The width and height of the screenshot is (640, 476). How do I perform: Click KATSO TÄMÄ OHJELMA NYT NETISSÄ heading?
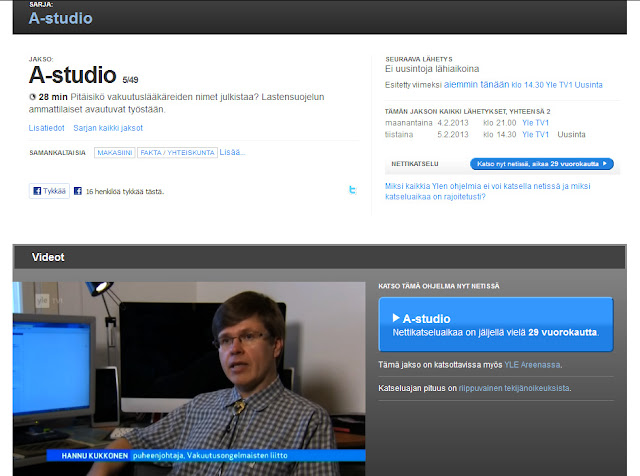[x=439, y=286]
